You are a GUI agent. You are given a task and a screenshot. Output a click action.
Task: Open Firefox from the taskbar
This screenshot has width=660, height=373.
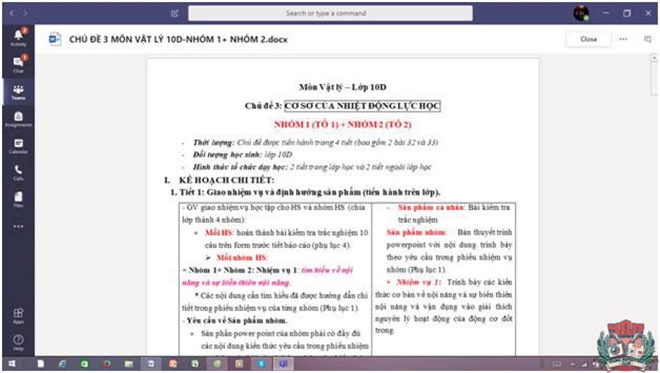pos(107,364)
